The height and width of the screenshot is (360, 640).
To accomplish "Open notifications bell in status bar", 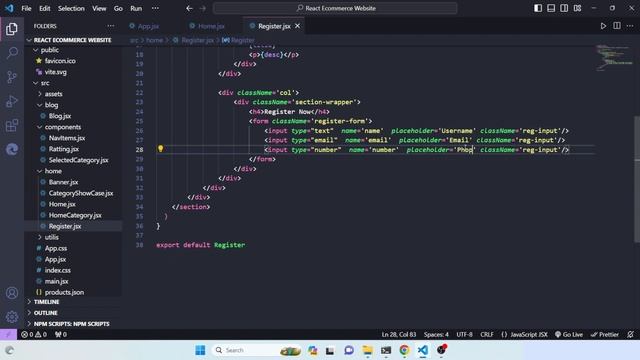I will [x=630, y=334].
